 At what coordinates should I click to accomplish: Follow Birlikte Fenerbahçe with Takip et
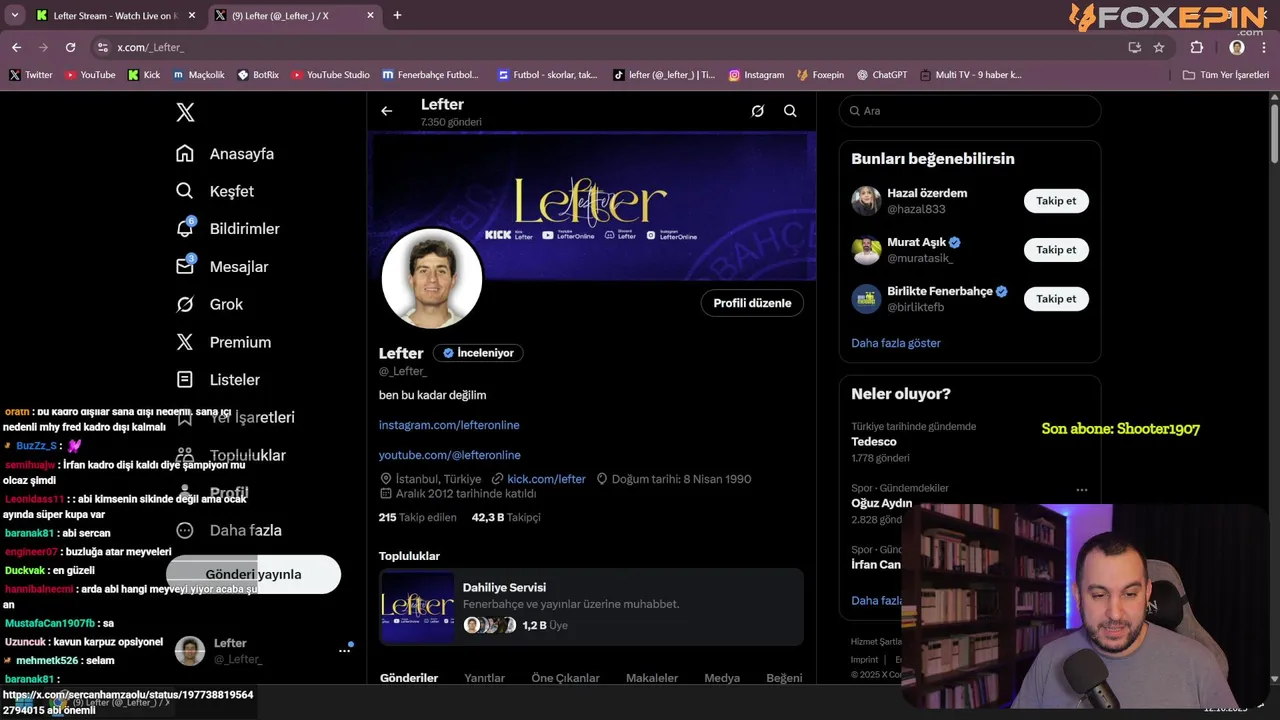pos(1056,299)
